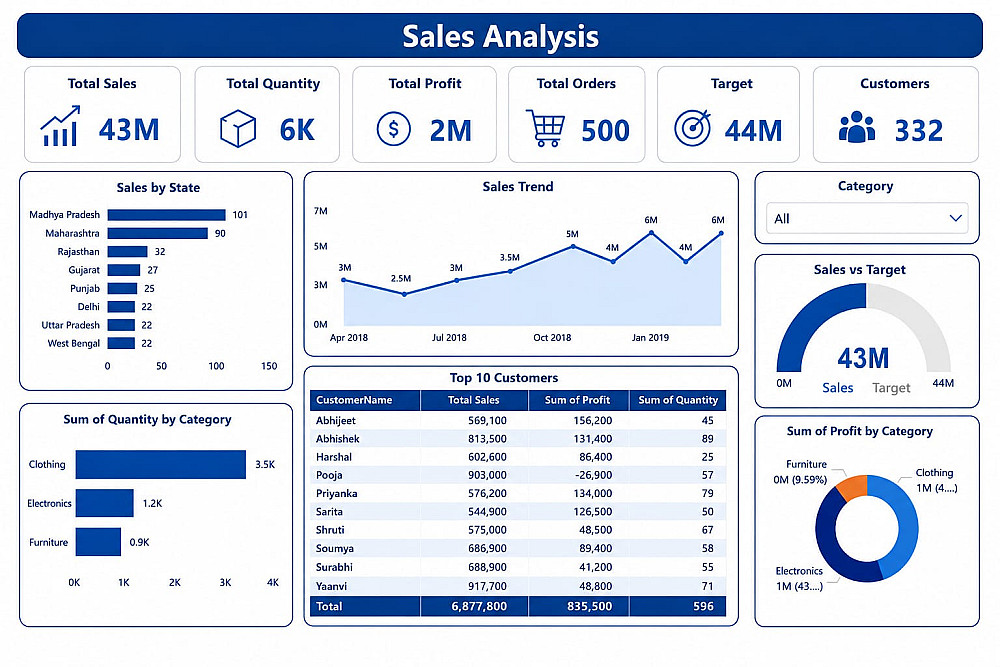
Task: Click the Total Profit dollar coin icon
Action: pyautogui.click(x=393, y=129)
